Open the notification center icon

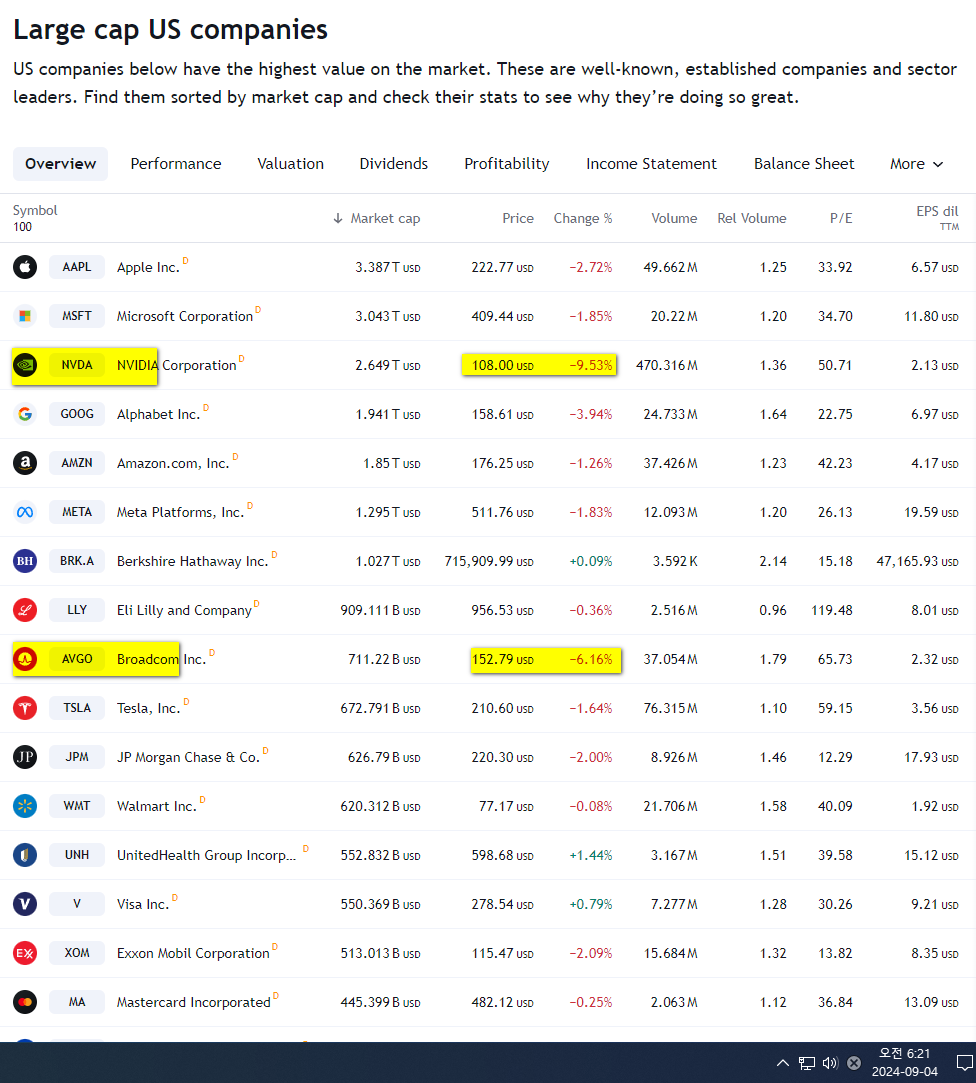964,1062
